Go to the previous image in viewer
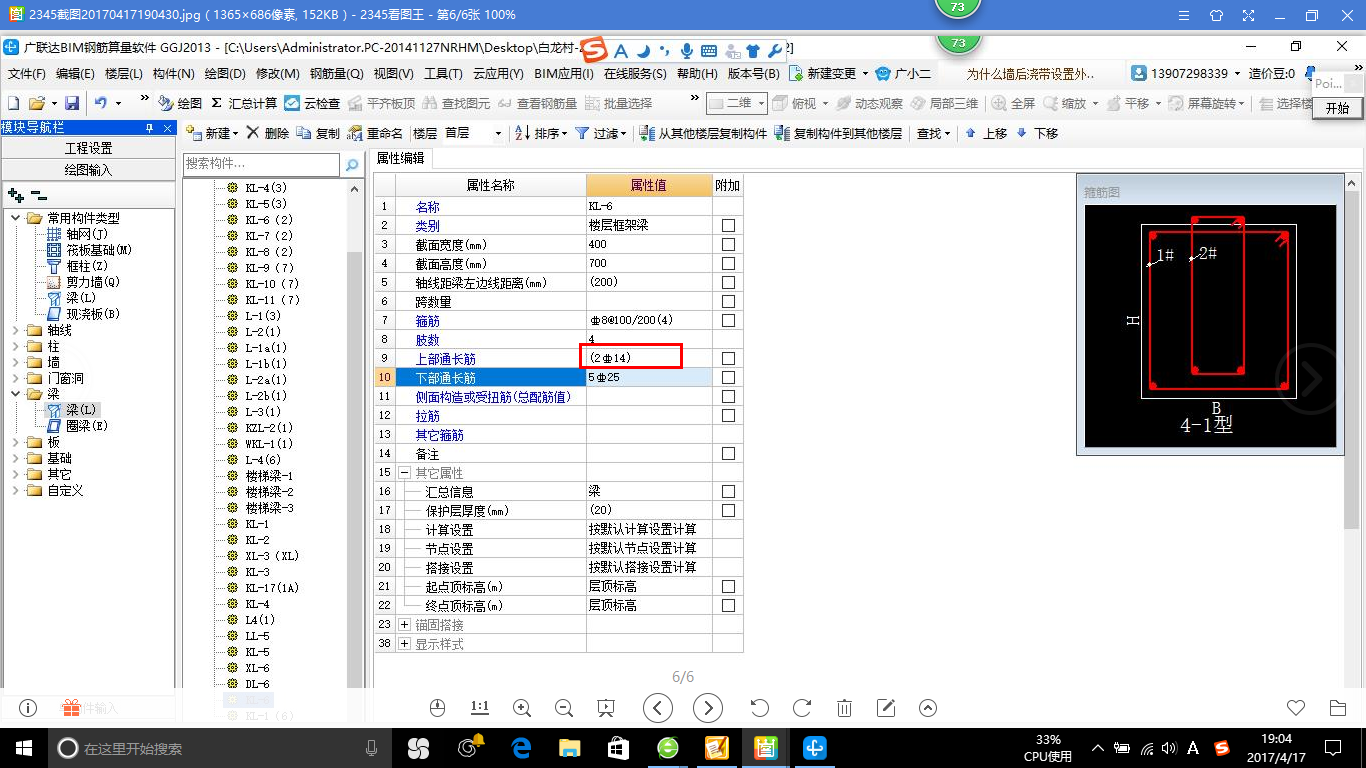The image size is (1366, 768). 657,708
